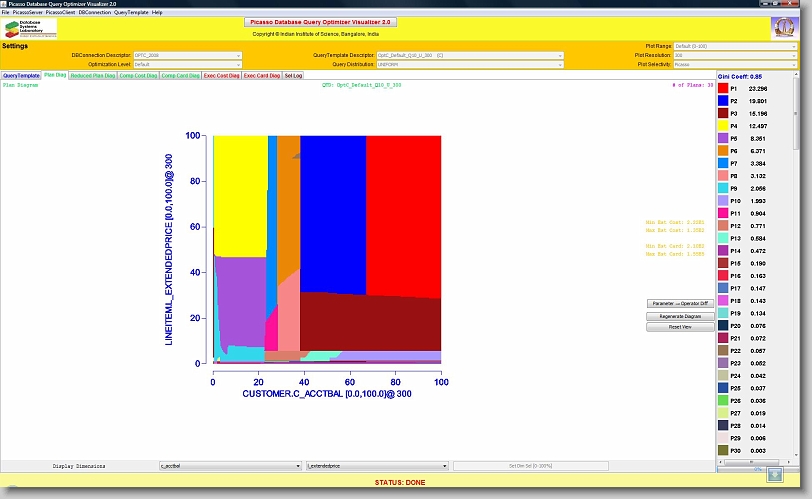Expand the c_acctbal display dimension dropdown
Viewport: 812px width, 499px height.
click(229, 466)
